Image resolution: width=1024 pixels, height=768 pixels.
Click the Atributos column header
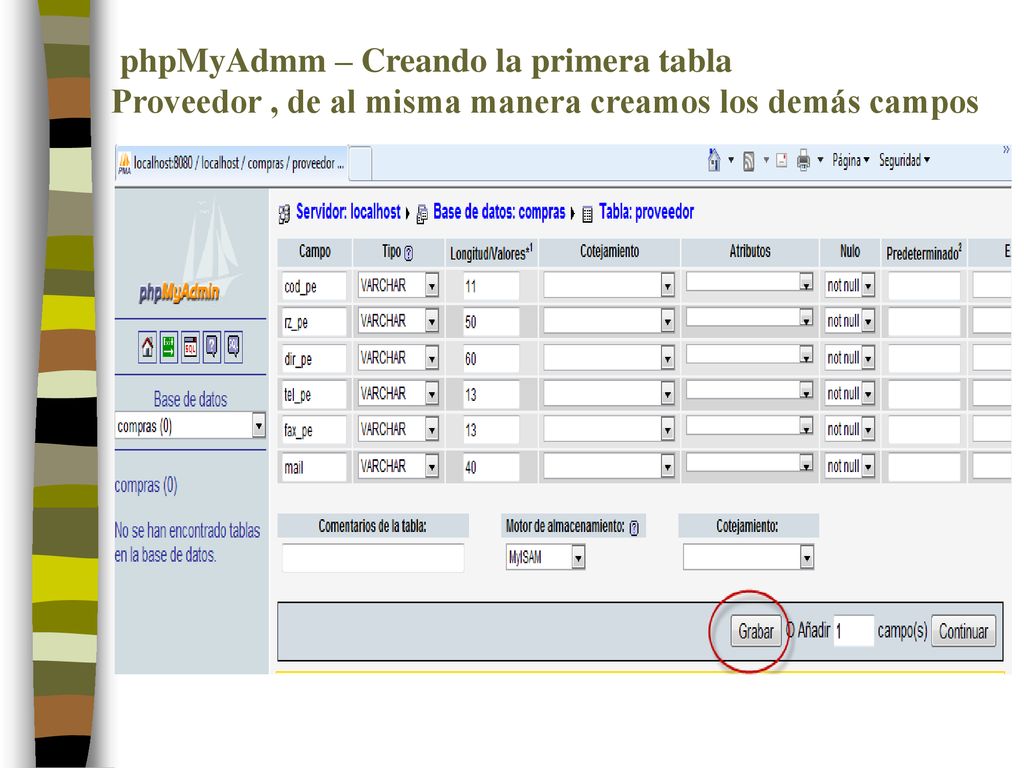tap(750, 252)
